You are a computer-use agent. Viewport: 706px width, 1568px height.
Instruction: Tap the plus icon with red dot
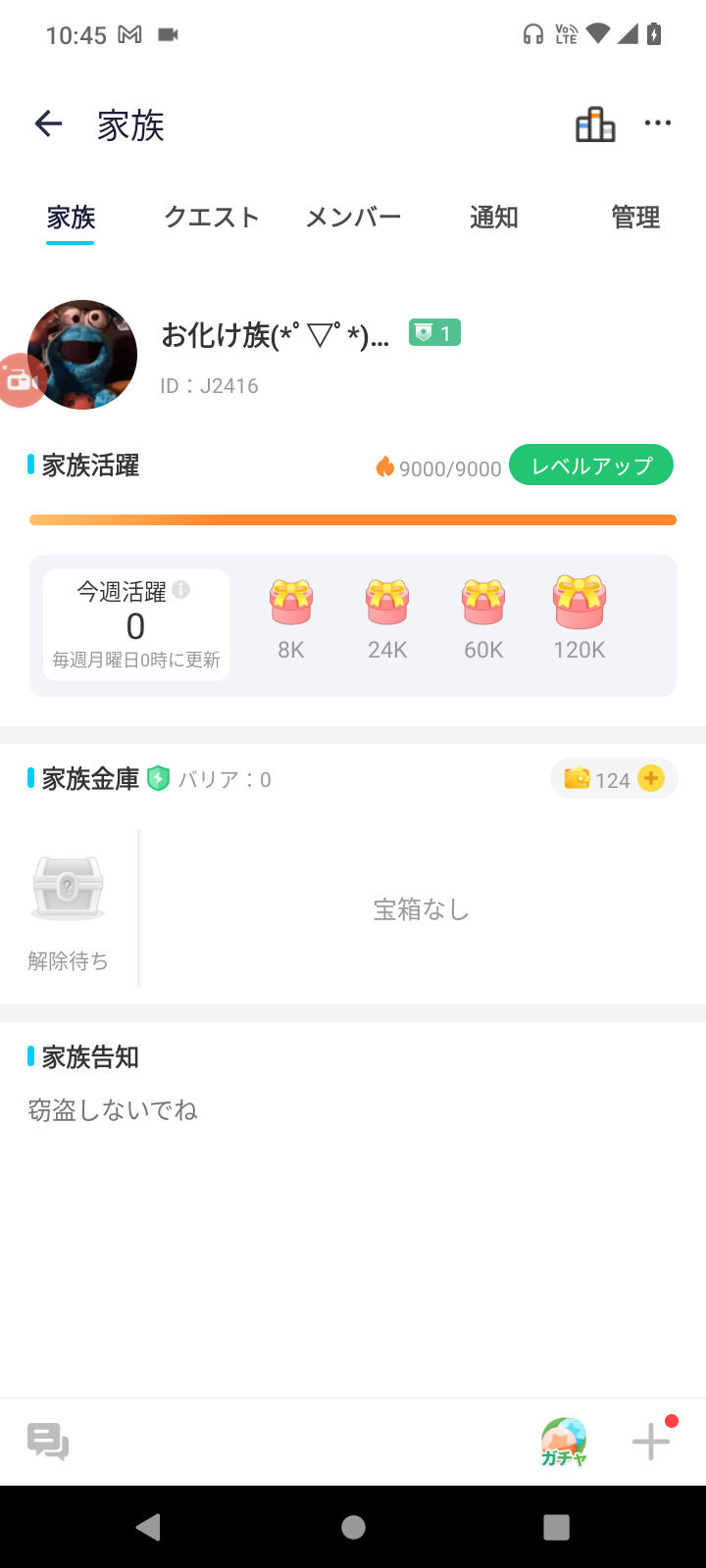pyautogui.click(x=651, y=1442)
